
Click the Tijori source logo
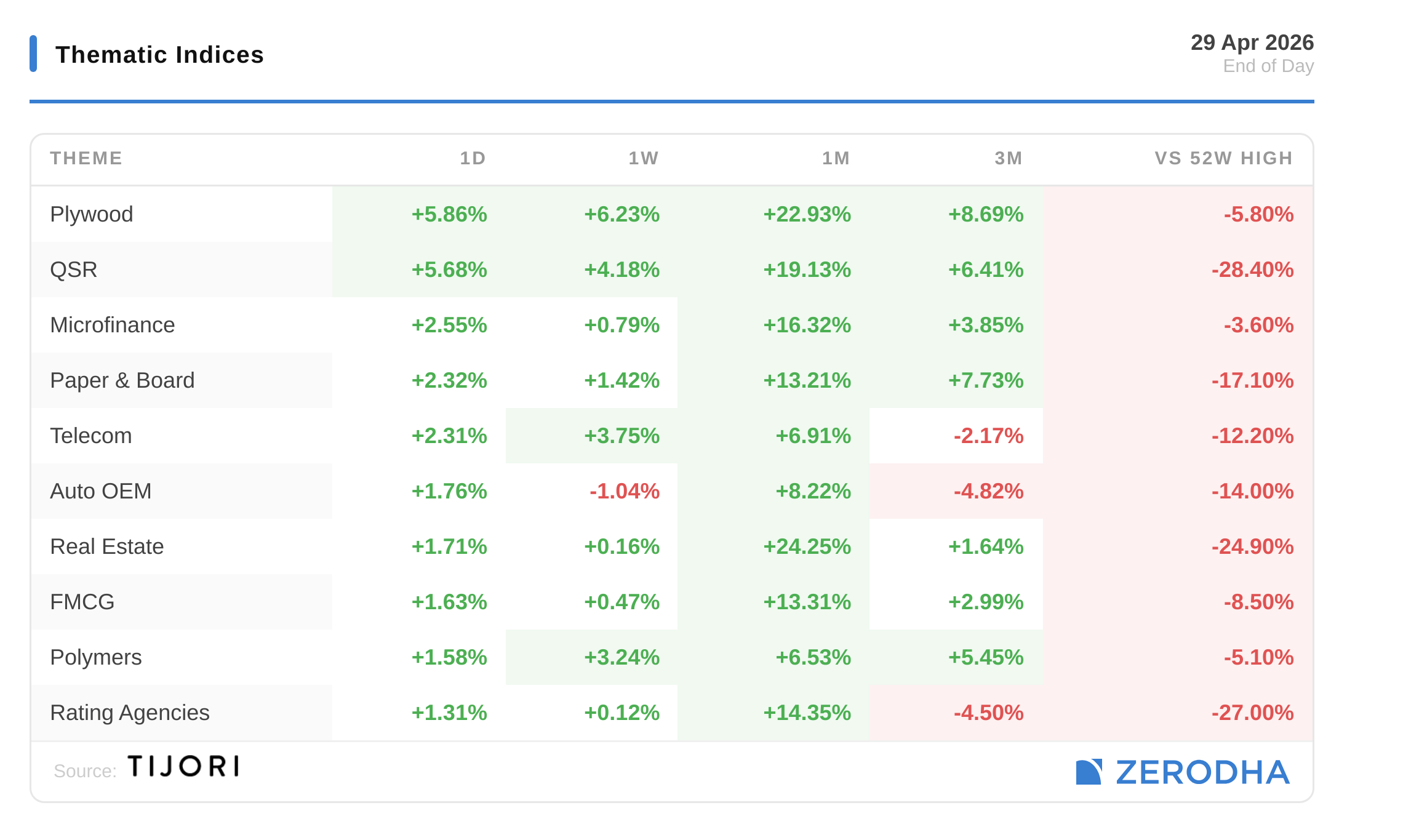click(x=183, y=766)
